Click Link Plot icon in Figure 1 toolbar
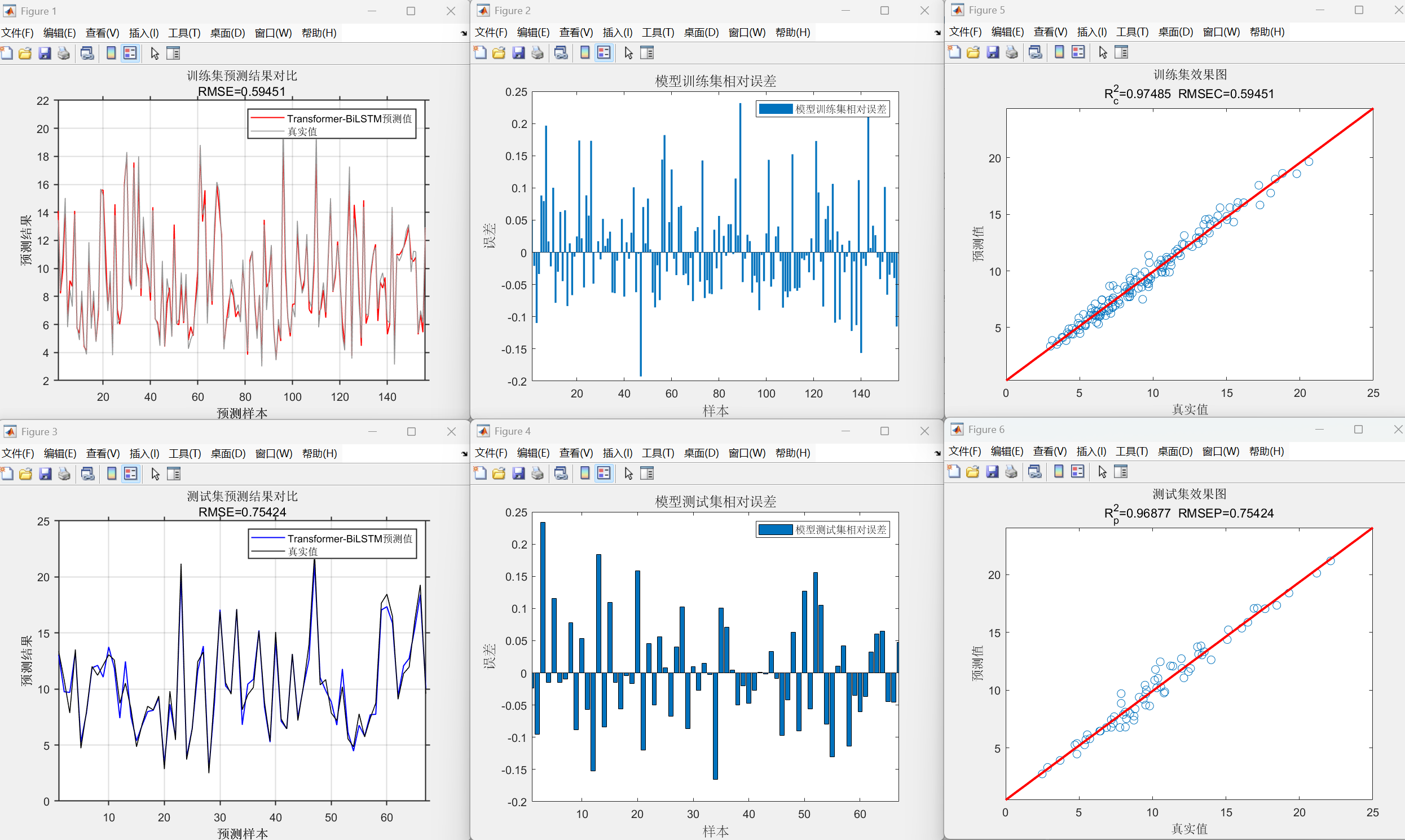The height and width of the screenshot is (840, 1405). pyautogui.click(x=87, y=53)
